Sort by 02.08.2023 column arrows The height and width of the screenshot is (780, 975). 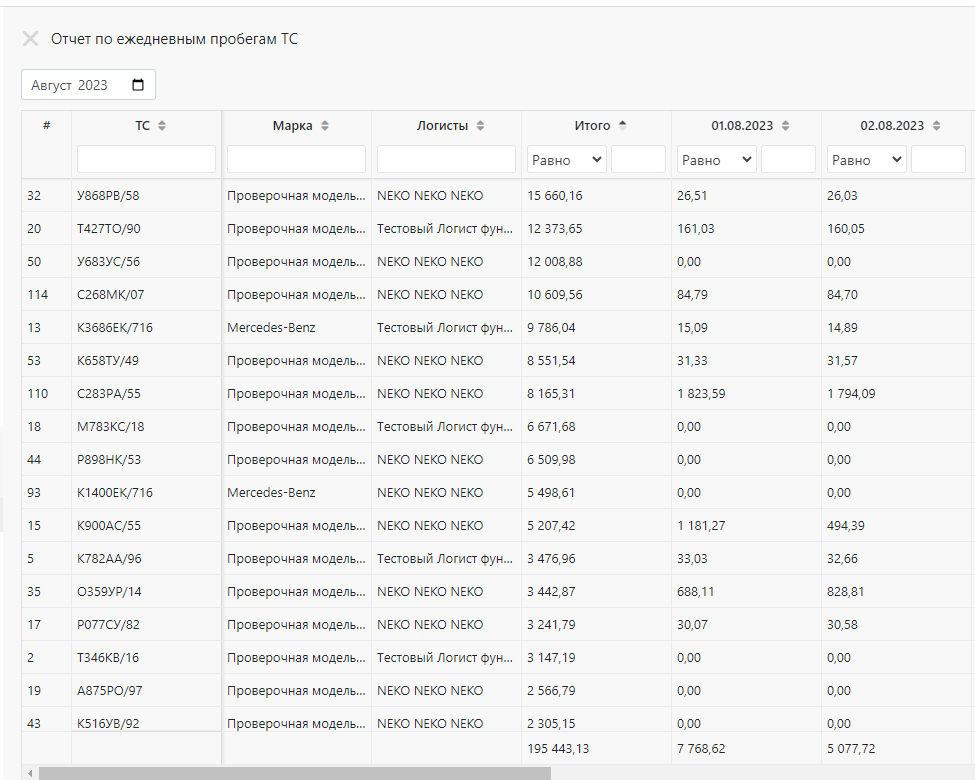(x=936, y=126)
